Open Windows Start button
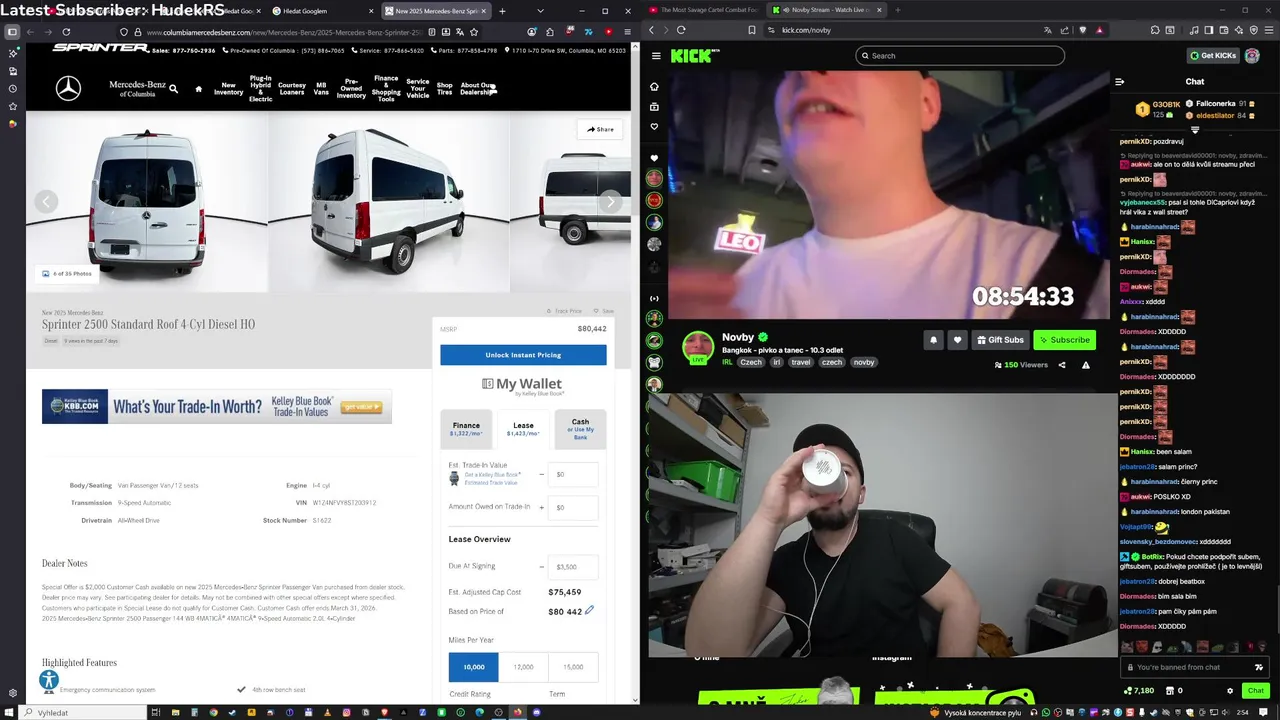Viewport: 1280px width, 720px height. coord(10,713)
